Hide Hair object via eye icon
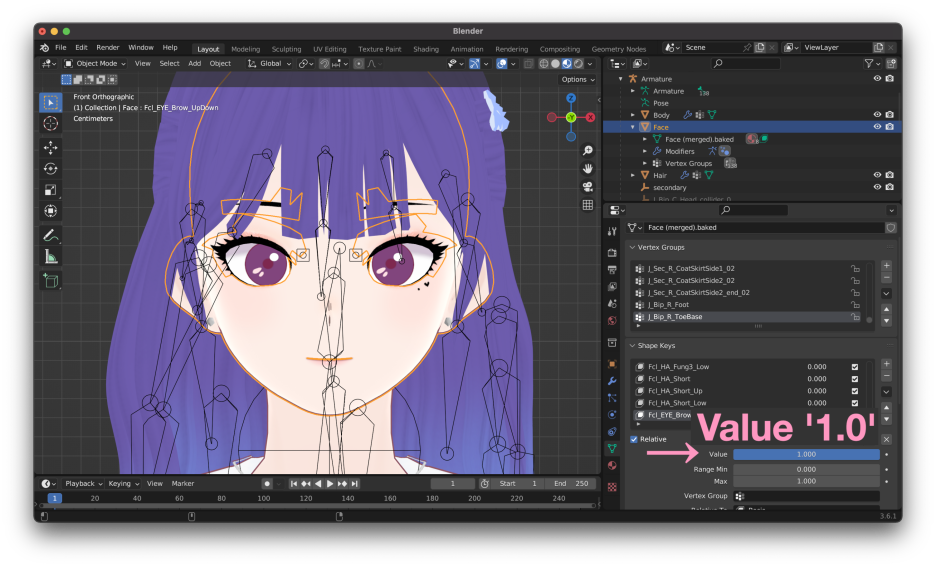The height and width of the screenshot is (567, 936). pos(877,175)
